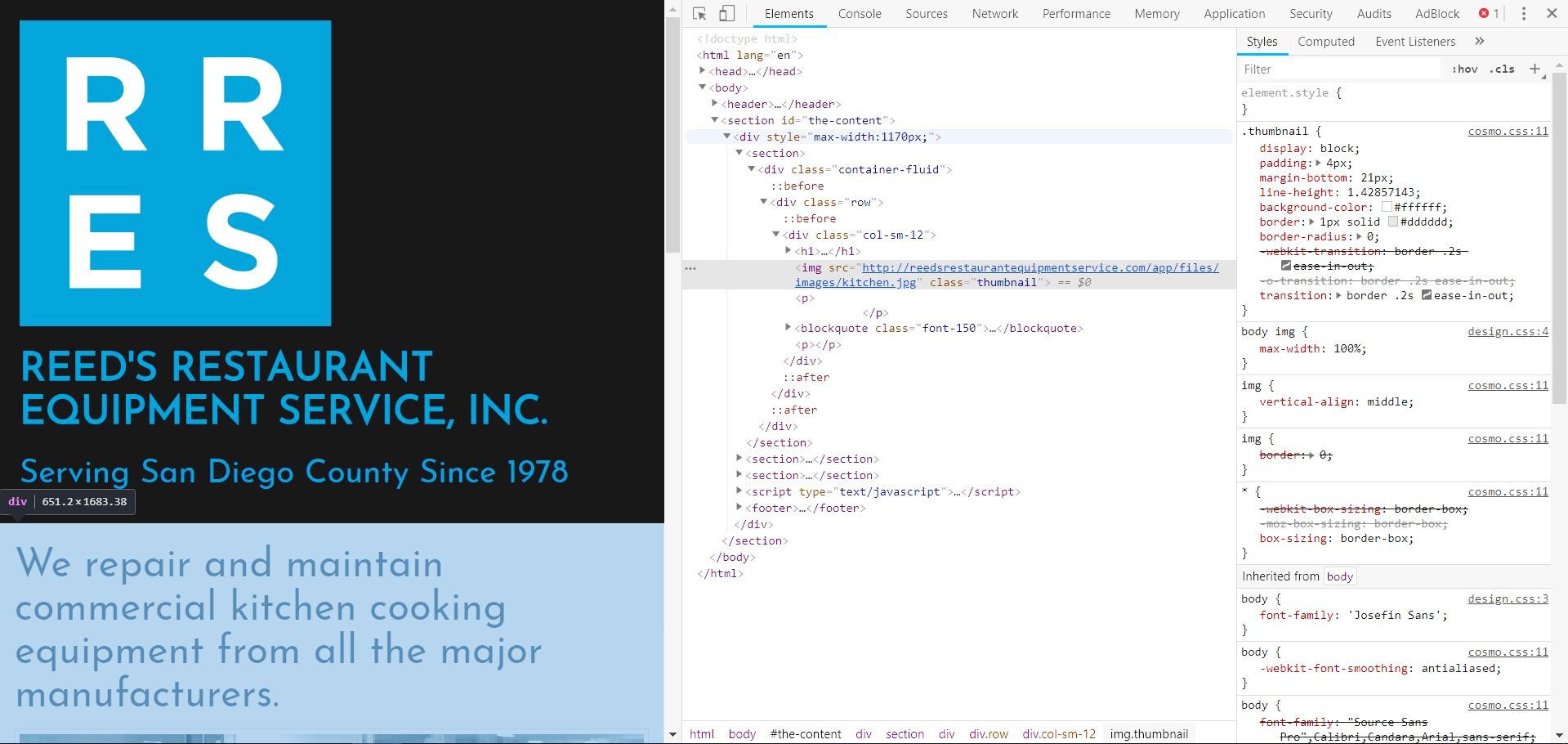Screen dimensions: 1568x744
Task: Expand the blockquote font-150 node
Action: (788, 328)
